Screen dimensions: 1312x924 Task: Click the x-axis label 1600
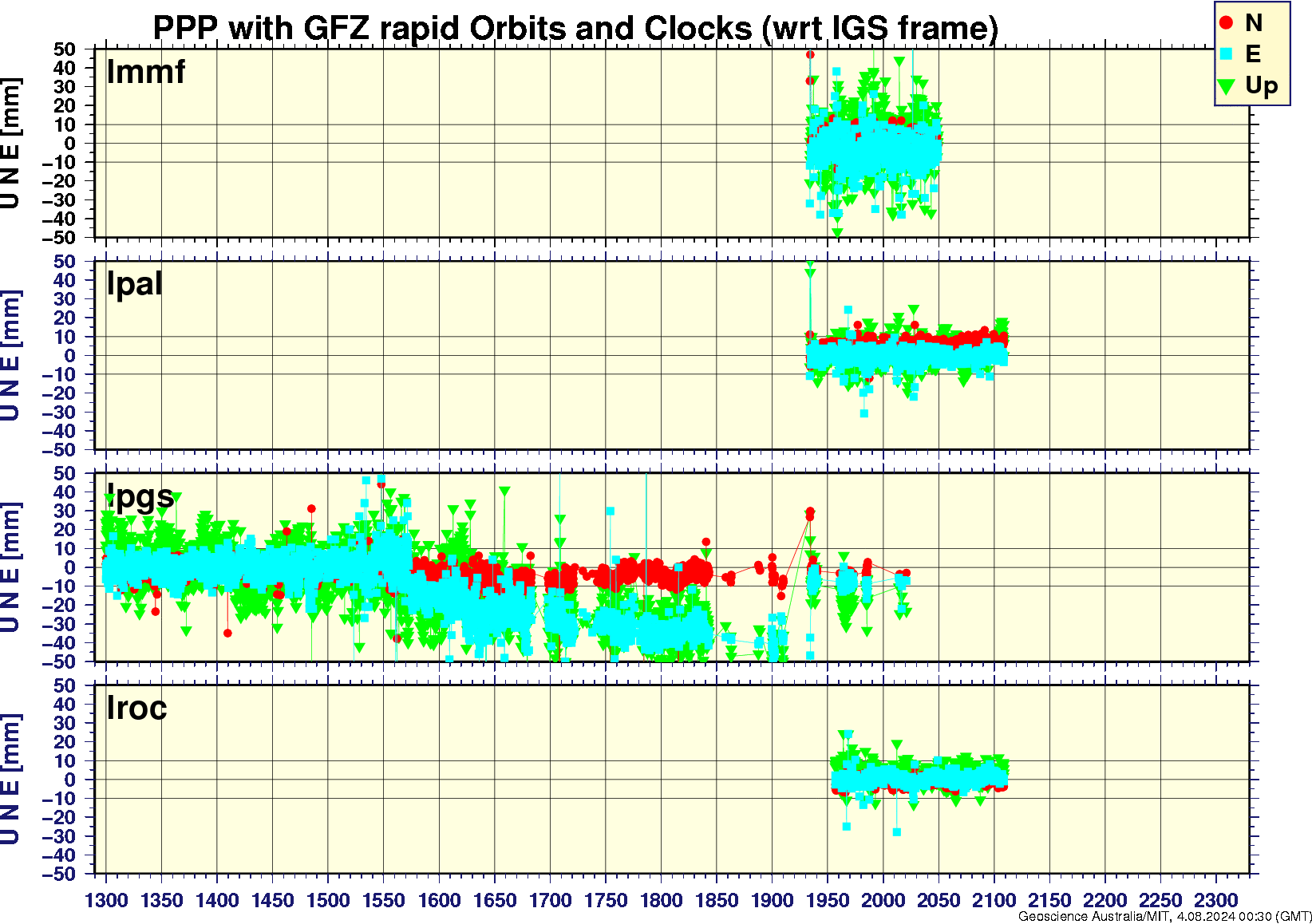(439, 901)
